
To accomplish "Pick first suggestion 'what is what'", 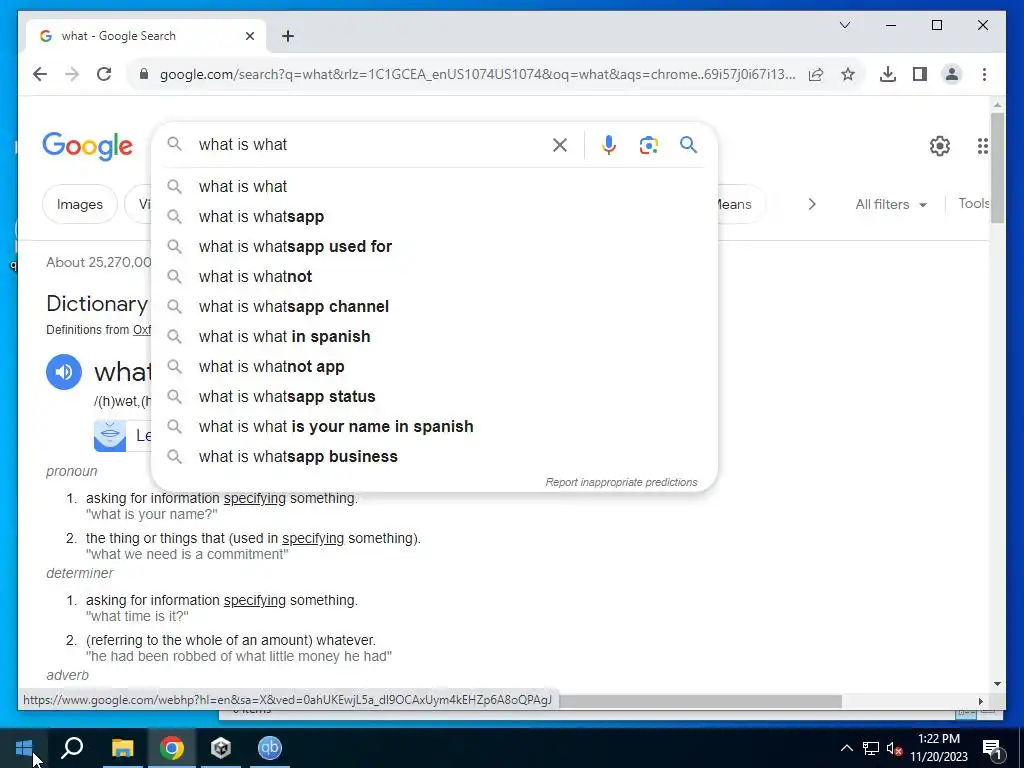I will [x=434, y=186].
